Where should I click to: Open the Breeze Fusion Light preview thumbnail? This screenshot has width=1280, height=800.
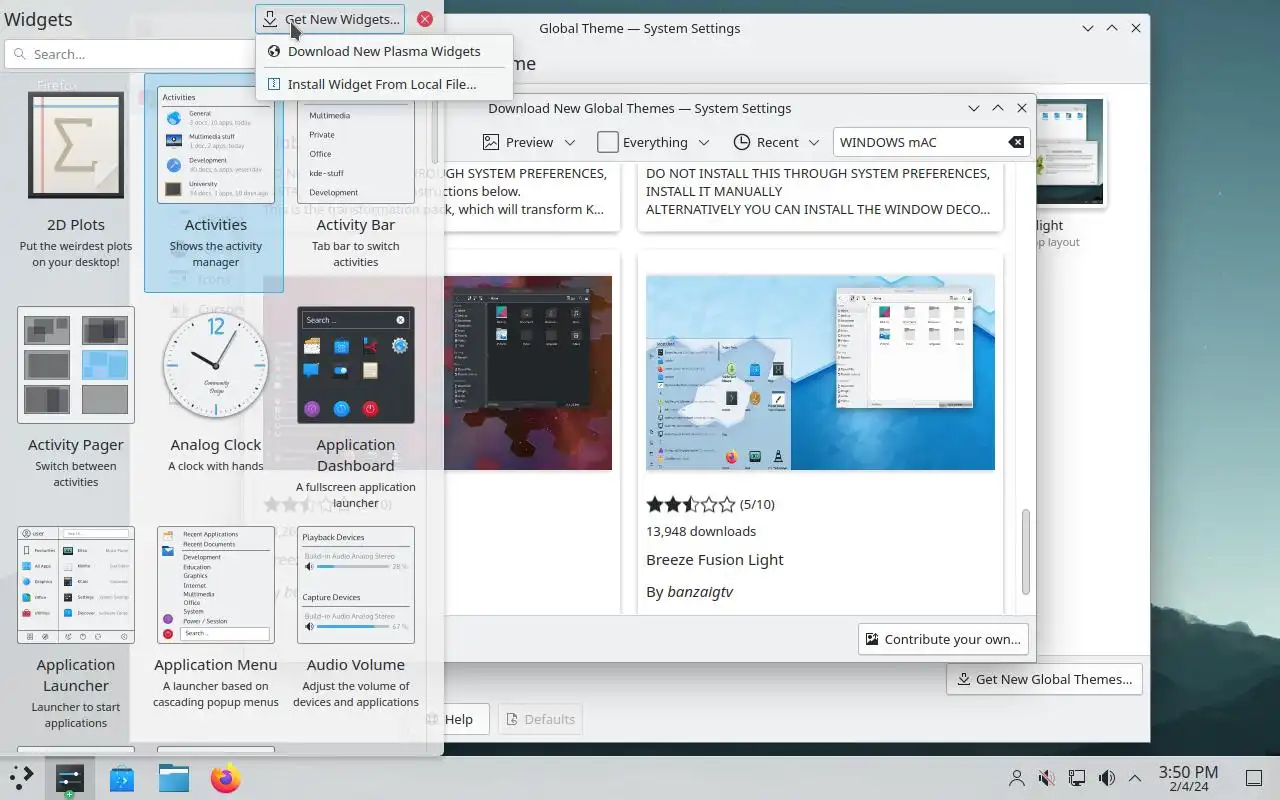(820, 372)
